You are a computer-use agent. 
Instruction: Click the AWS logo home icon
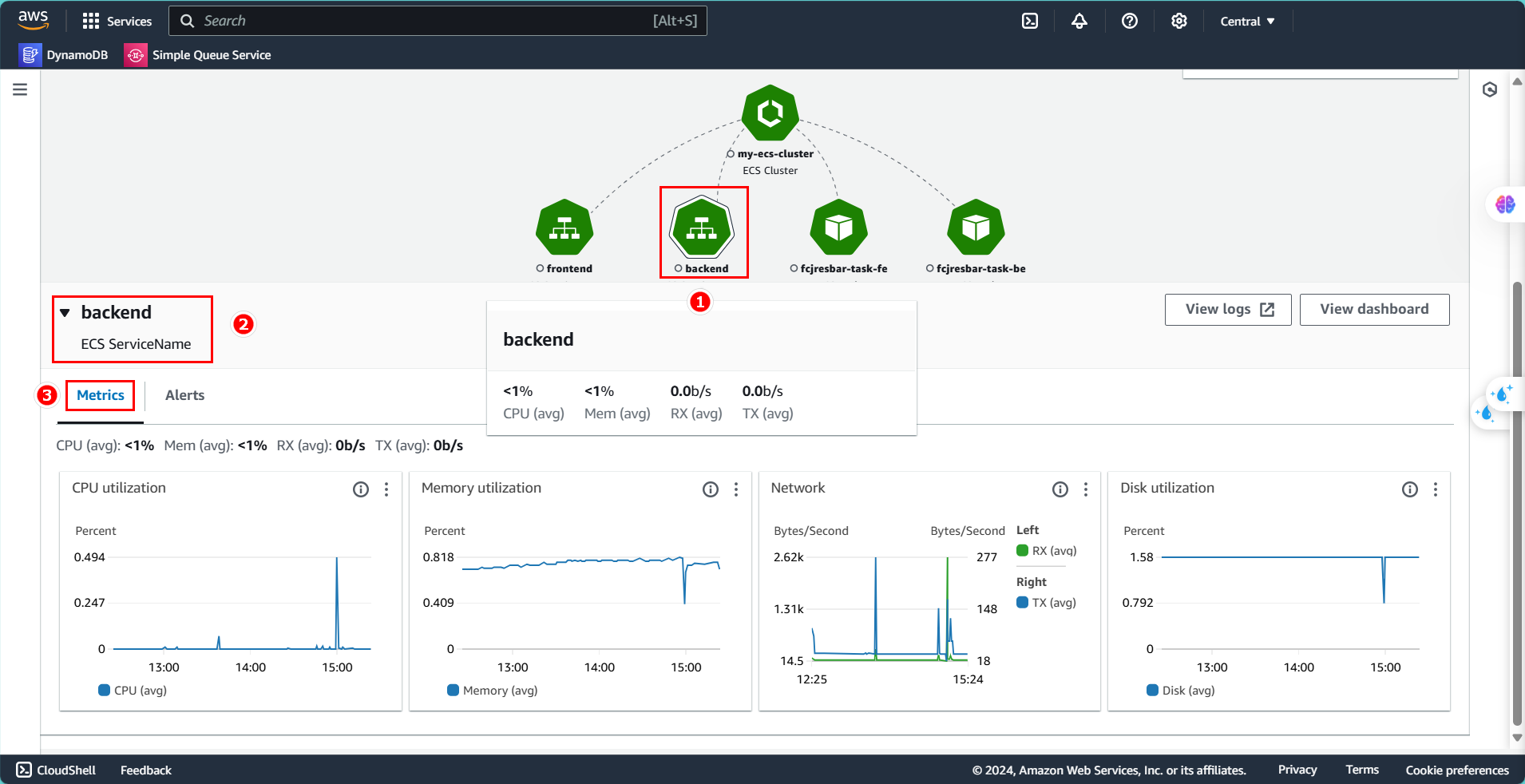(33, 20)
